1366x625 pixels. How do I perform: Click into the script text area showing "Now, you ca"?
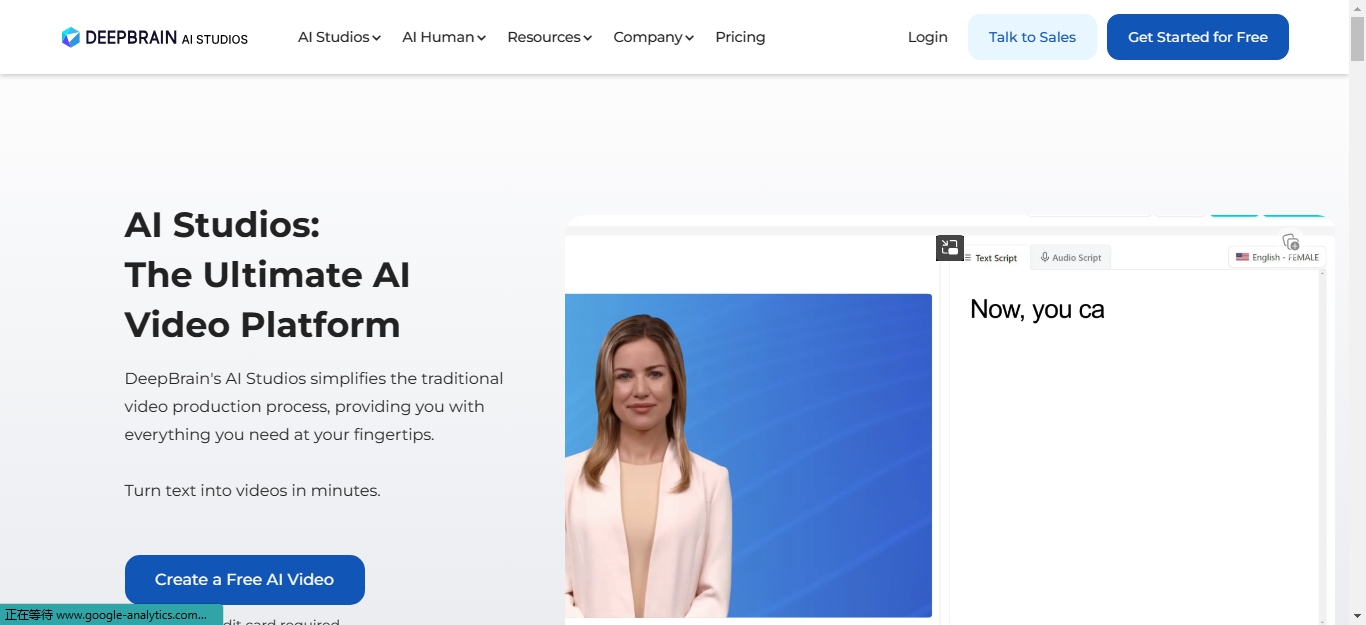1134,447
